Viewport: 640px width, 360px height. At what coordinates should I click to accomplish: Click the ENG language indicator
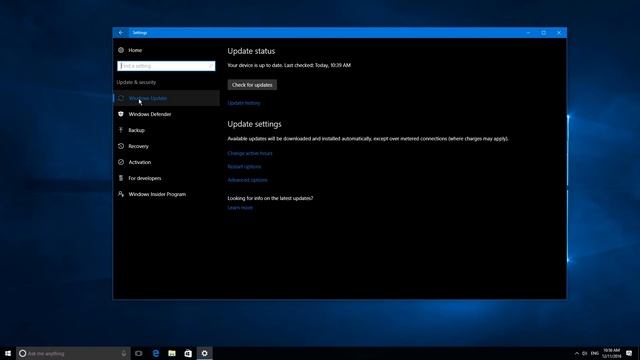595,353
